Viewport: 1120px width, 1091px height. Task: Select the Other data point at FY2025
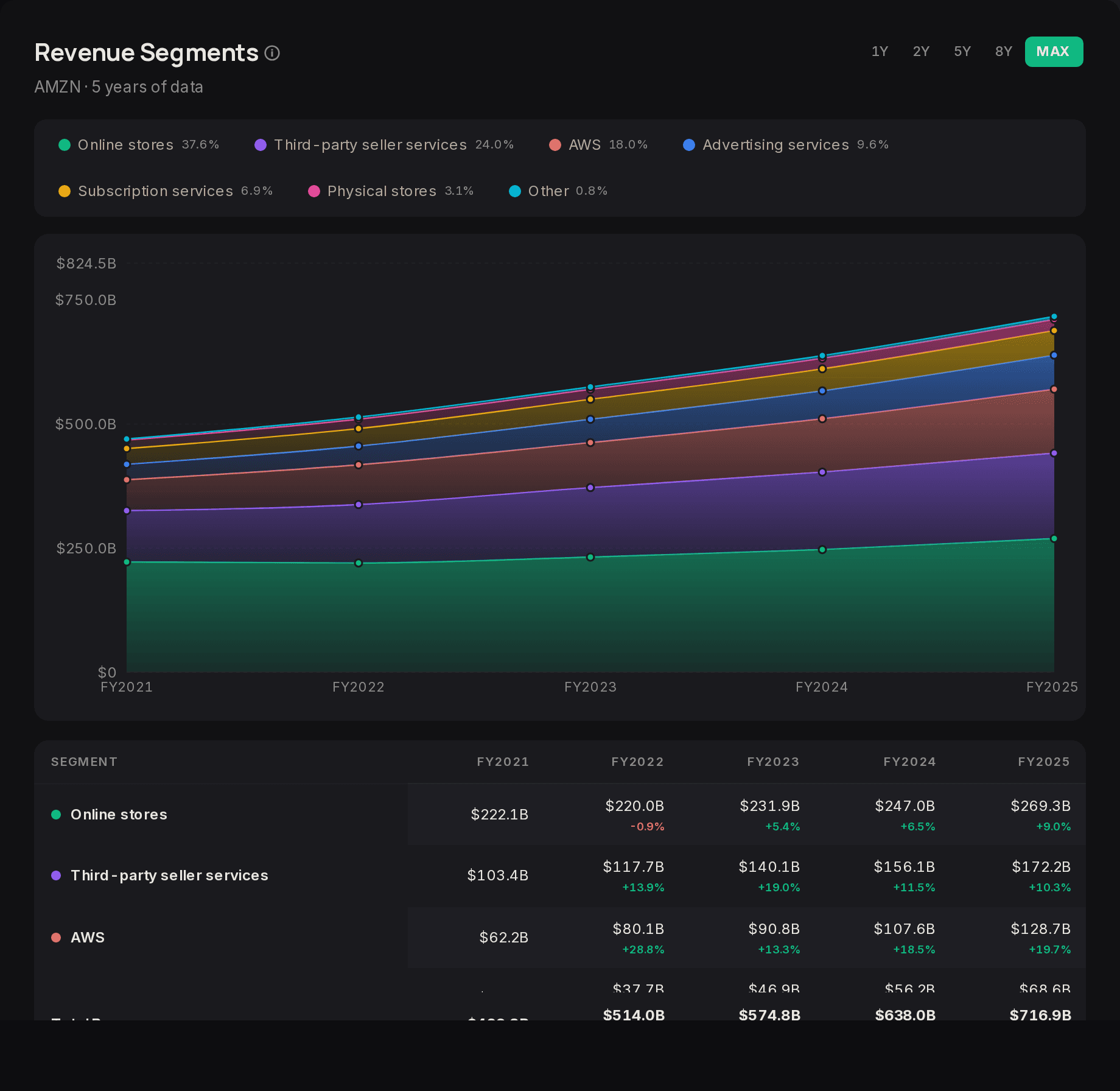[x=1054, y=317]
